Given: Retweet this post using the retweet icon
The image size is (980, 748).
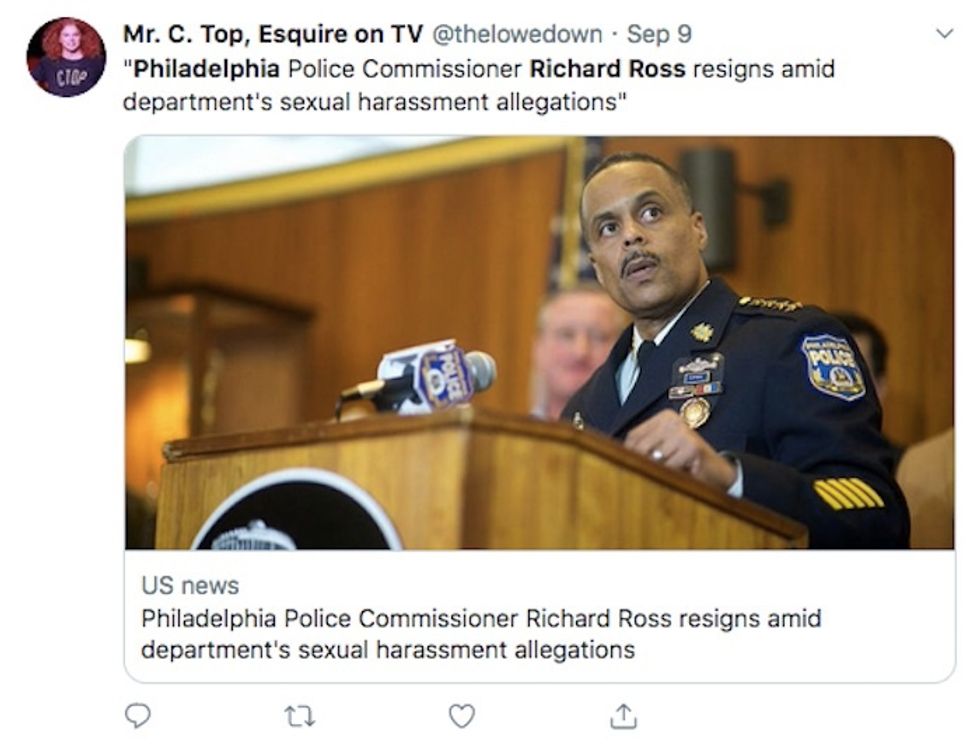Looking at the screenshot, I should pos(299,716).
